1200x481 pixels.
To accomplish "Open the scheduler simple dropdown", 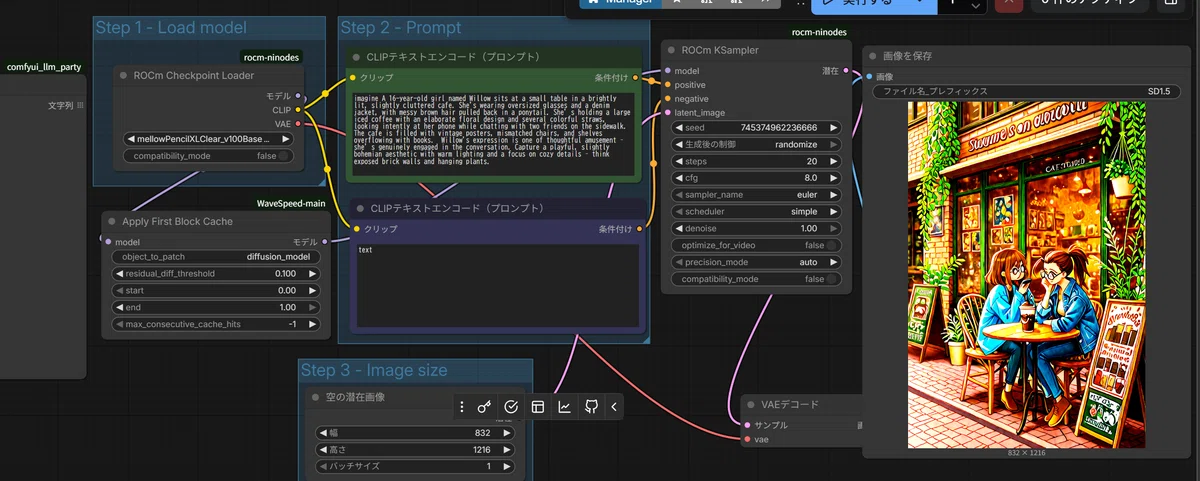I will 756,212.
